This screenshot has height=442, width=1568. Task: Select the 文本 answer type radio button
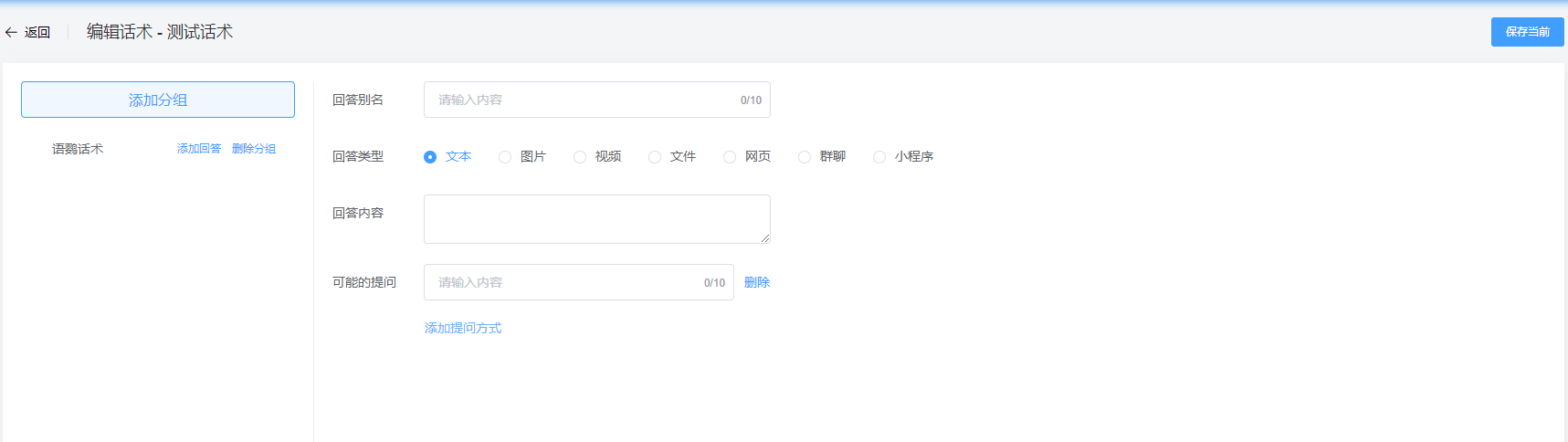[430, 157]
